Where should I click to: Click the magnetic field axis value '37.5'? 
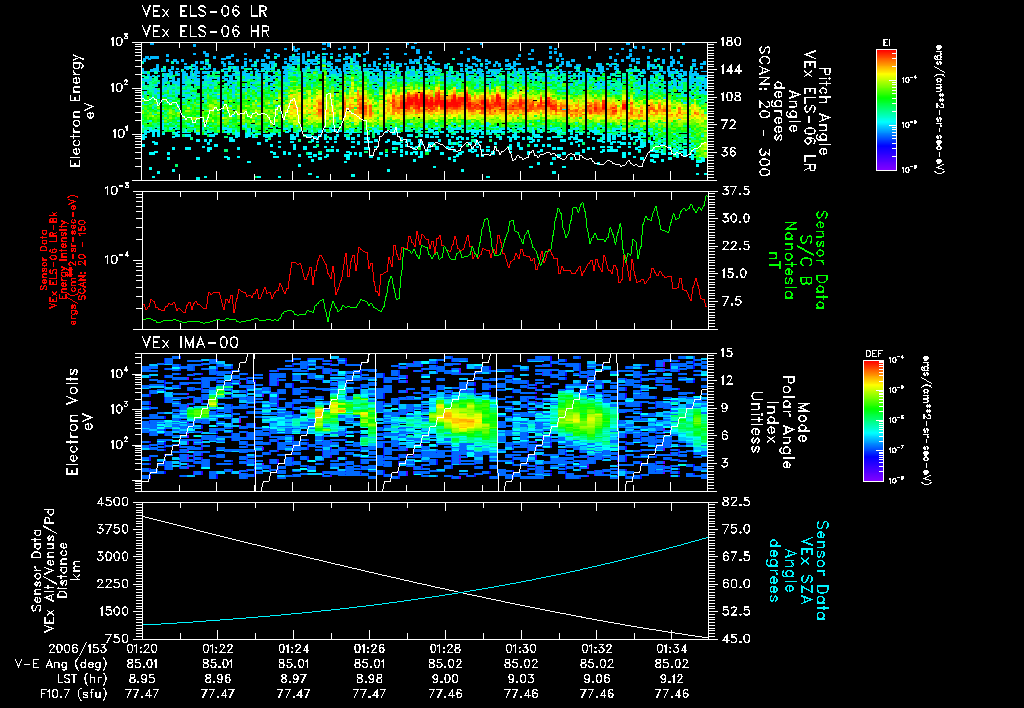(x=737, y=191)
